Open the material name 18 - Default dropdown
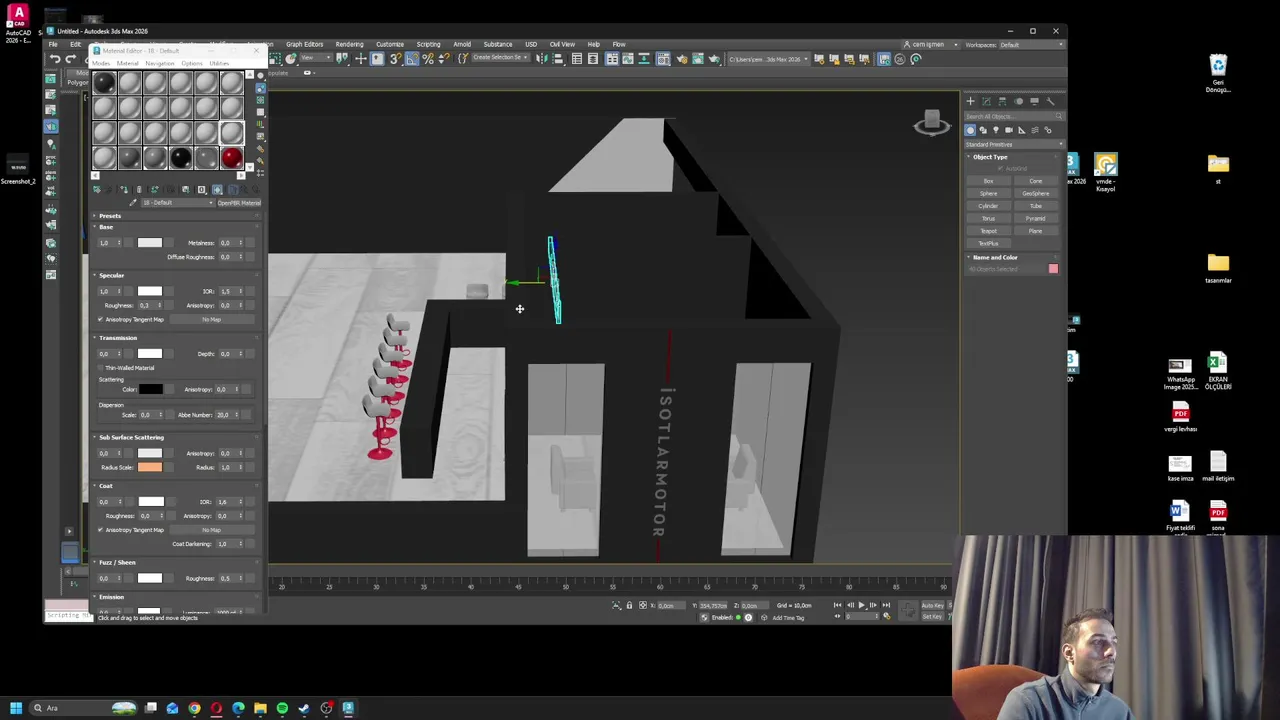This screenshot has width=1280, height=720. coord(177,203)
